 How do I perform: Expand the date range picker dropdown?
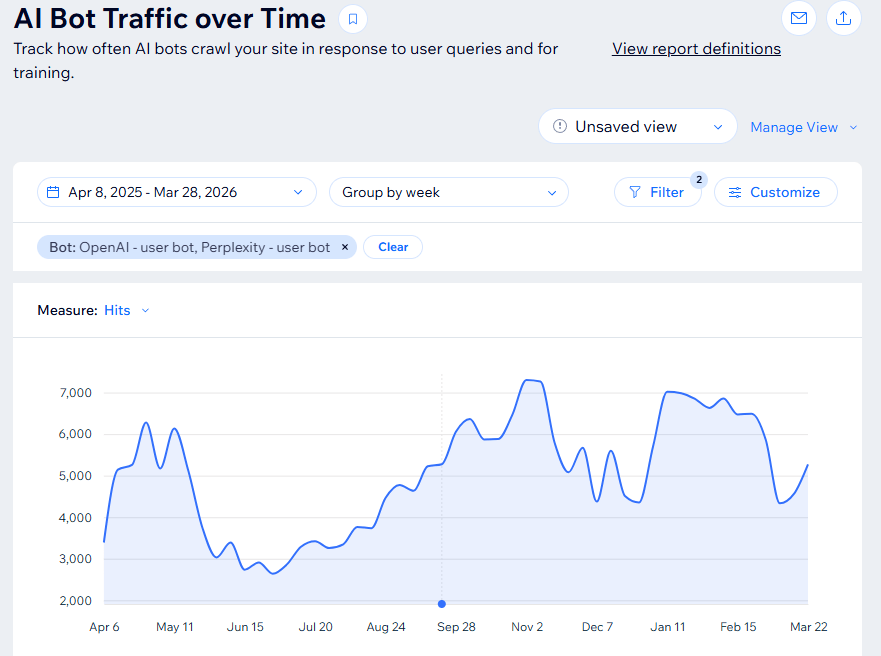(x=297, y=192)
